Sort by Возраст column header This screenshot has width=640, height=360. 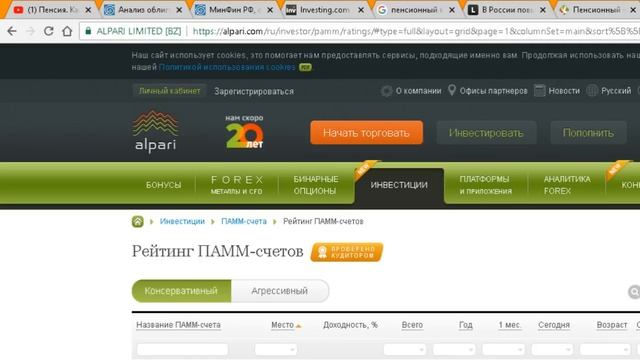(612, 325)
